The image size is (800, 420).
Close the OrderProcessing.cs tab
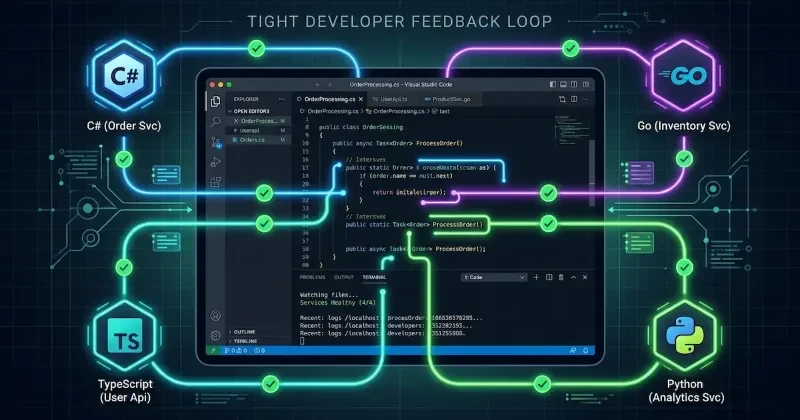(361, 99)
